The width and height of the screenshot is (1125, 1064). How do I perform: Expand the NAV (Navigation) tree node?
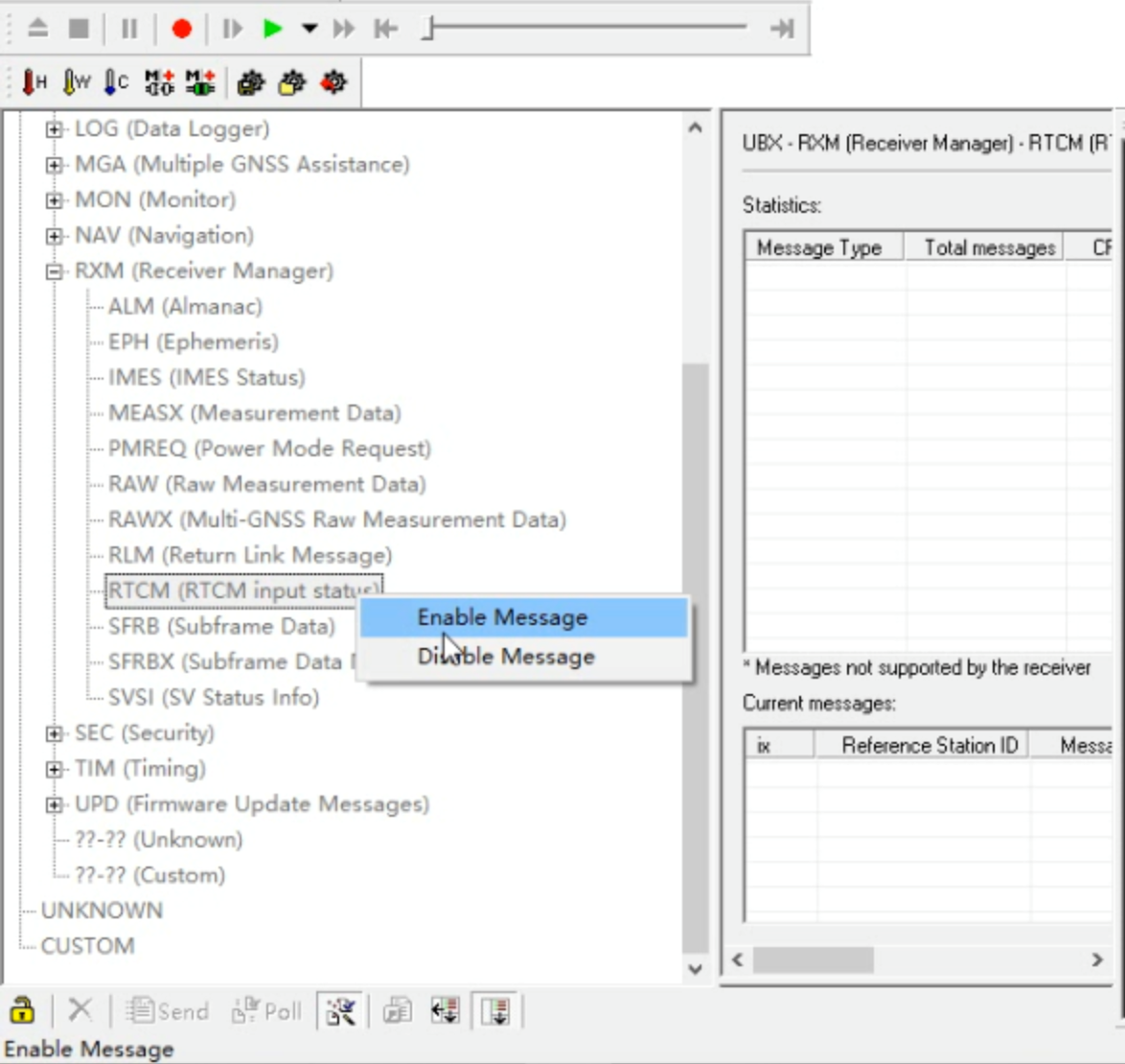tap(55, 236)
